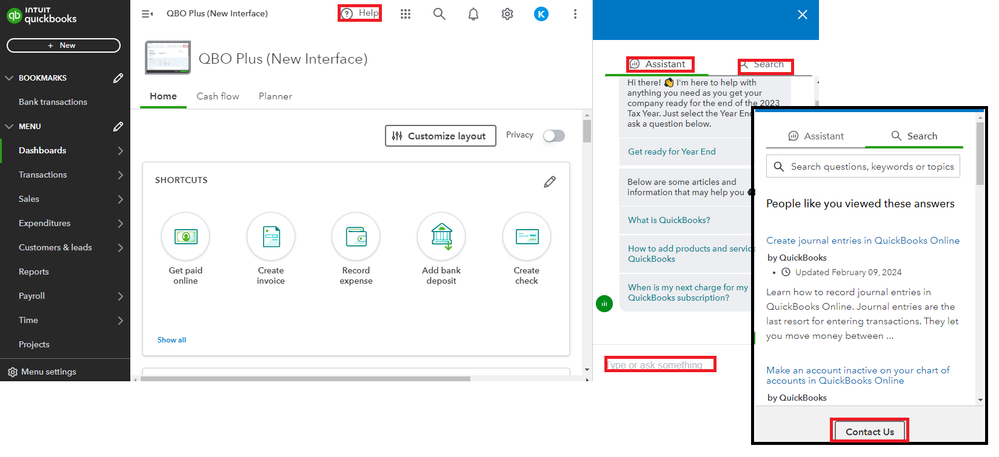Expand the Payroll submenu arrow
The image size is (999, 457).
(x=120, y=296)
